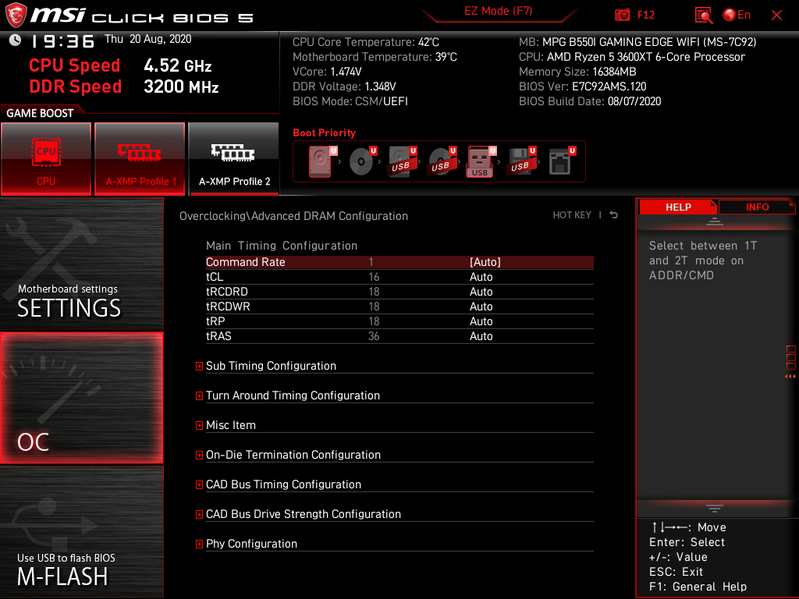The width and height of the screenshot is (799, 599).
Task: Open the OC overclocking section
Action: coord(82,398)
